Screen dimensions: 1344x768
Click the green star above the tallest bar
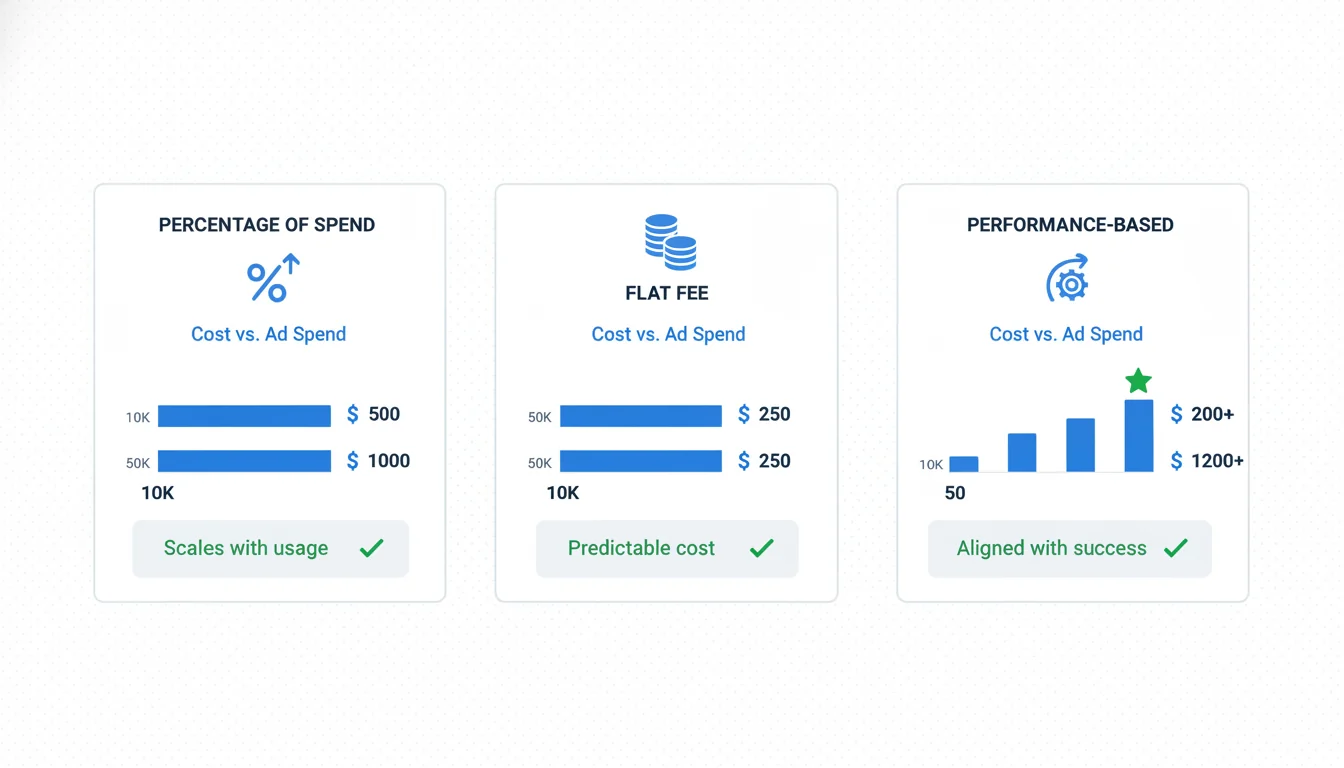click(1138, 380)
